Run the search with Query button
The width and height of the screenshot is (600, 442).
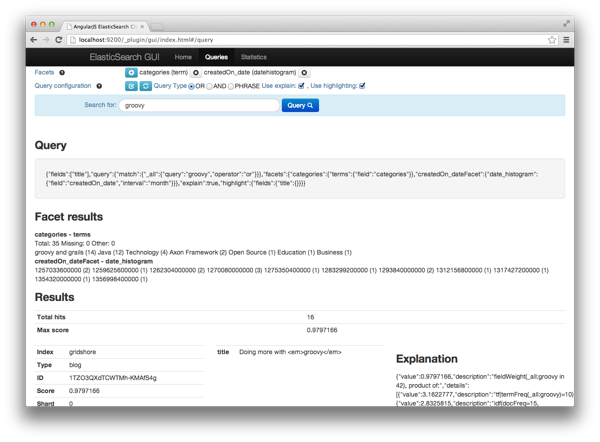click(x=300, y=105)
